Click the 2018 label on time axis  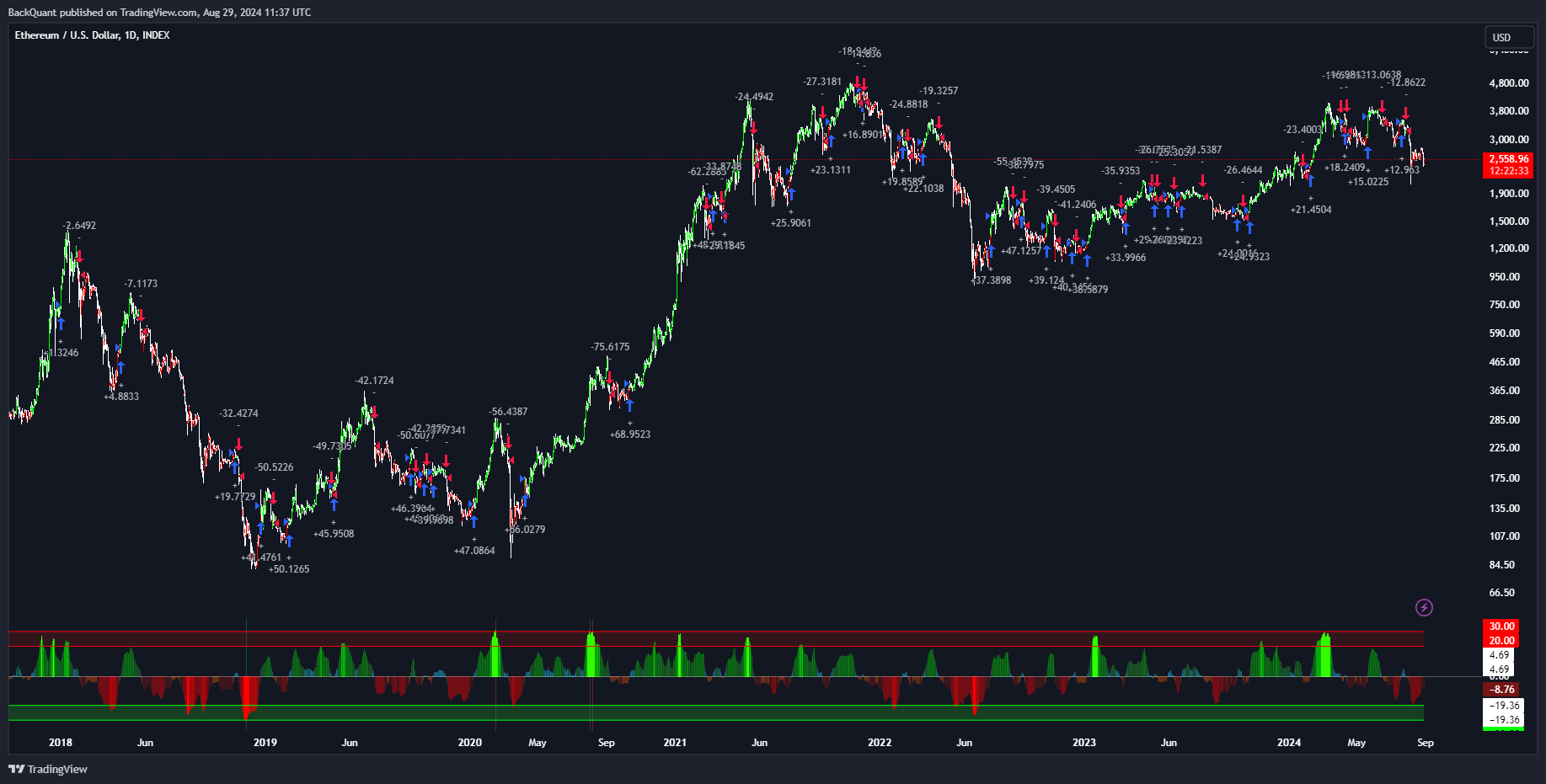pos(61,743)
